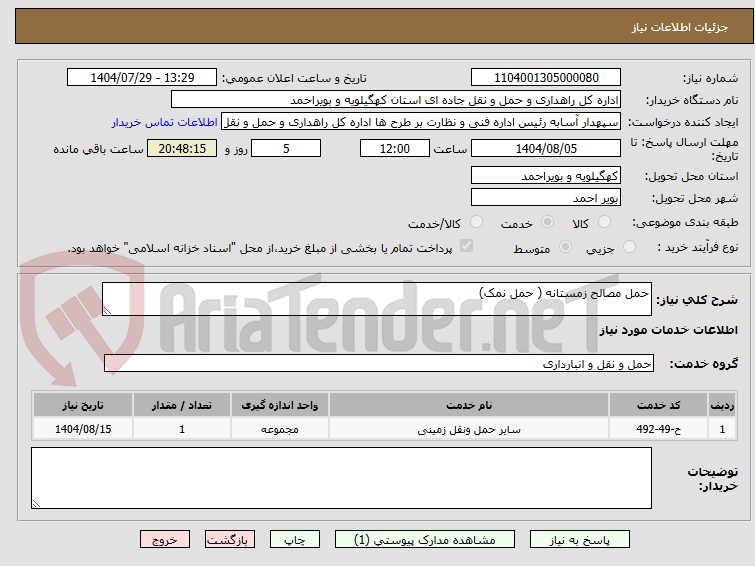Screen dimensions: 755x566
Task: Open مشاهده مدارک پیوستی (1) button
Action: coord(425,540)
